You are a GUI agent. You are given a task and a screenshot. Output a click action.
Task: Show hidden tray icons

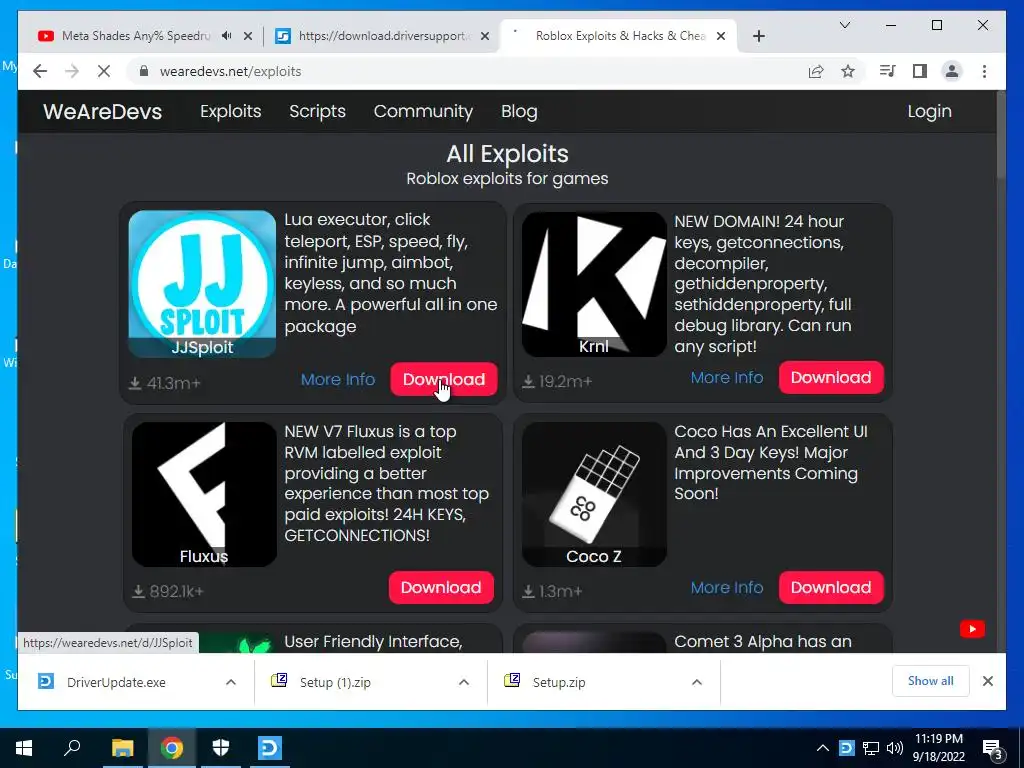point(823,748)
